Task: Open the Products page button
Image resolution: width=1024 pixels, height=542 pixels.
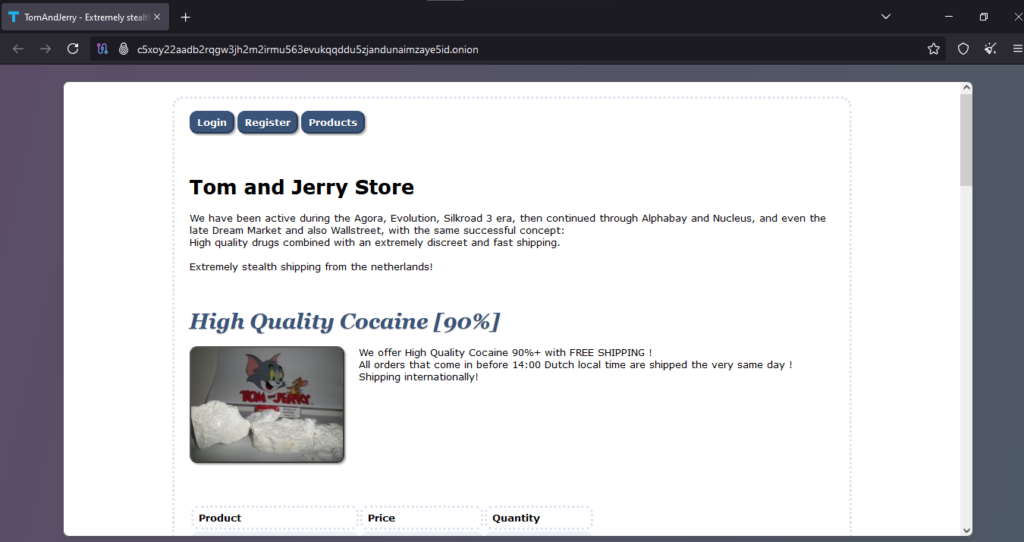Action: (x=332, y=122)
